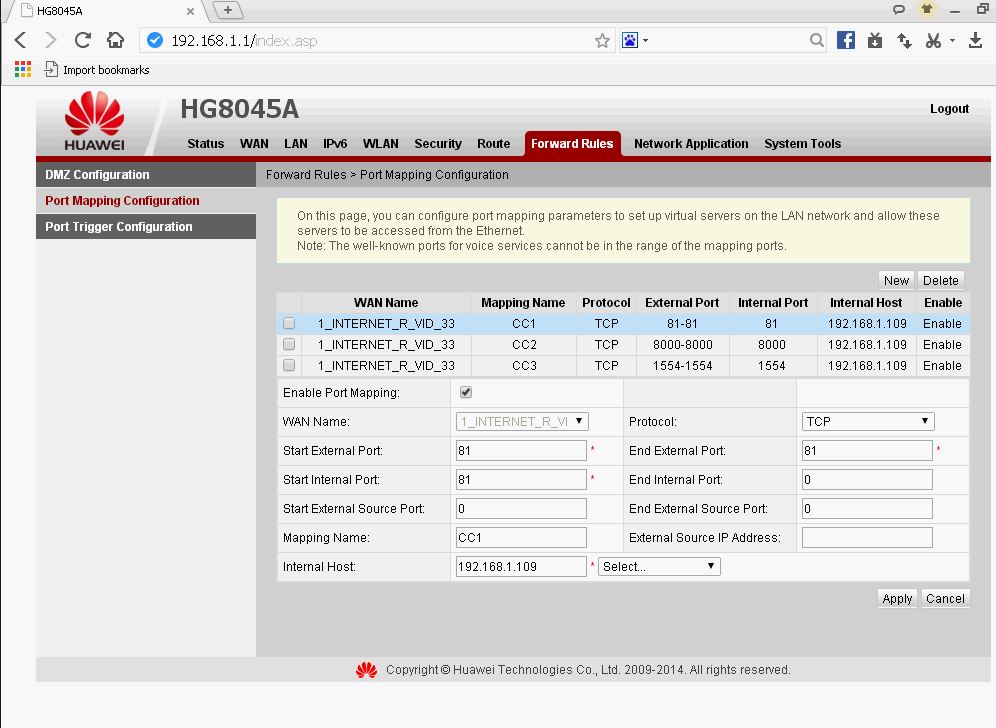This screenshot has height=728, width=996.
Task: Reload the page with the refresh icon
Action: (83, 41)
